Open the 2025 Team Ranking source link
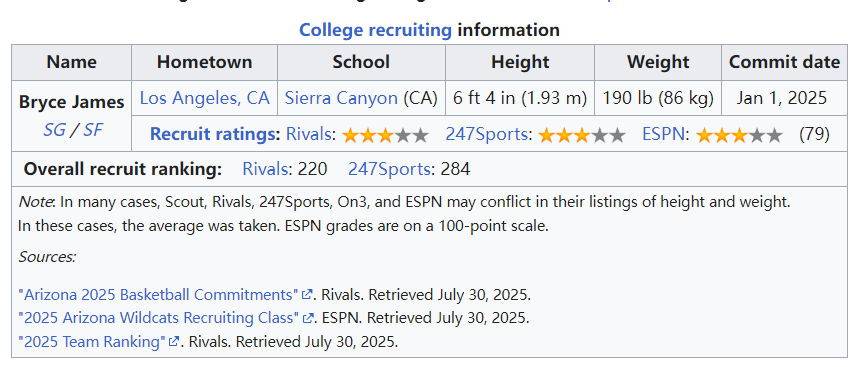The height and width of the screenshot is (367, 858). [x=91, y=342]
